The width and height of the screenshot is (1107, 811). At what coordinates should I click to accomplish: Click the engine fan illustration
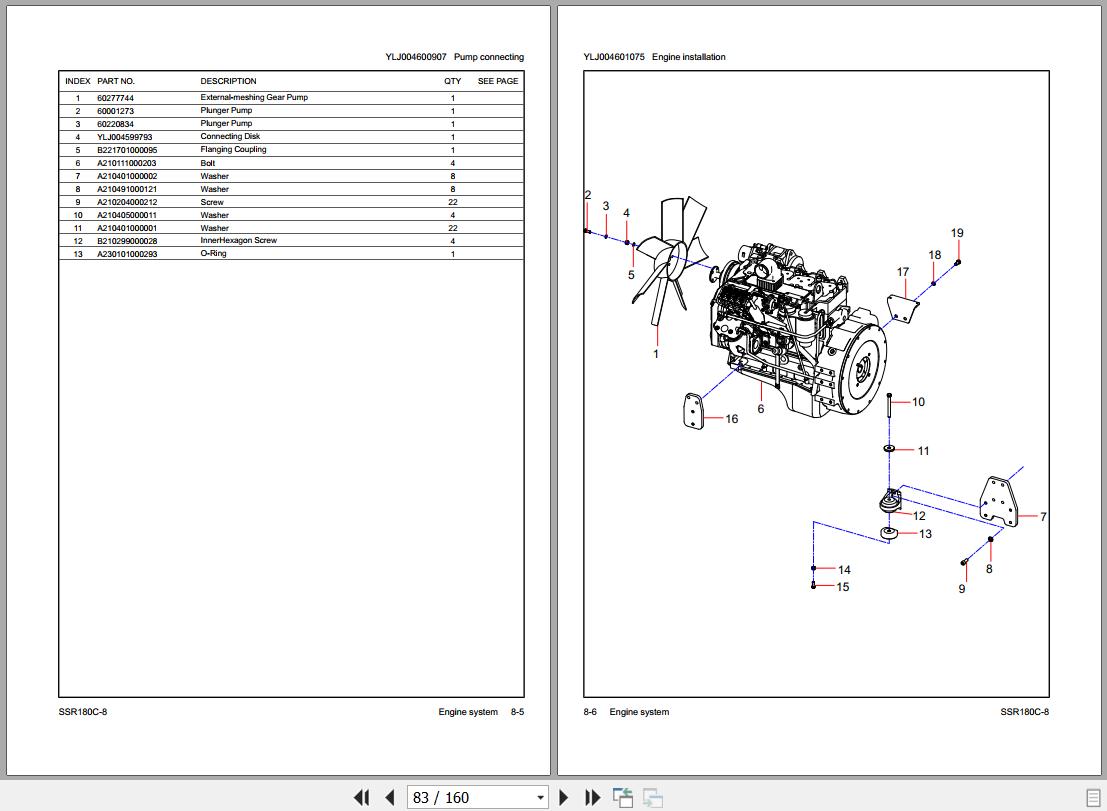click(x=670, y=262)
